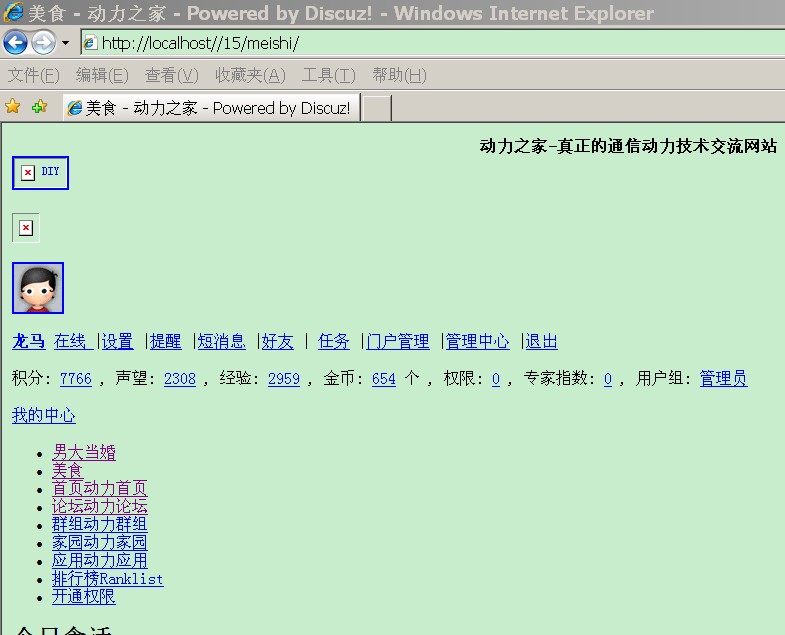This screenshot has width=785, height=635.
Task: Open the 论坛动力论坛 link
Action: (100, 506)
